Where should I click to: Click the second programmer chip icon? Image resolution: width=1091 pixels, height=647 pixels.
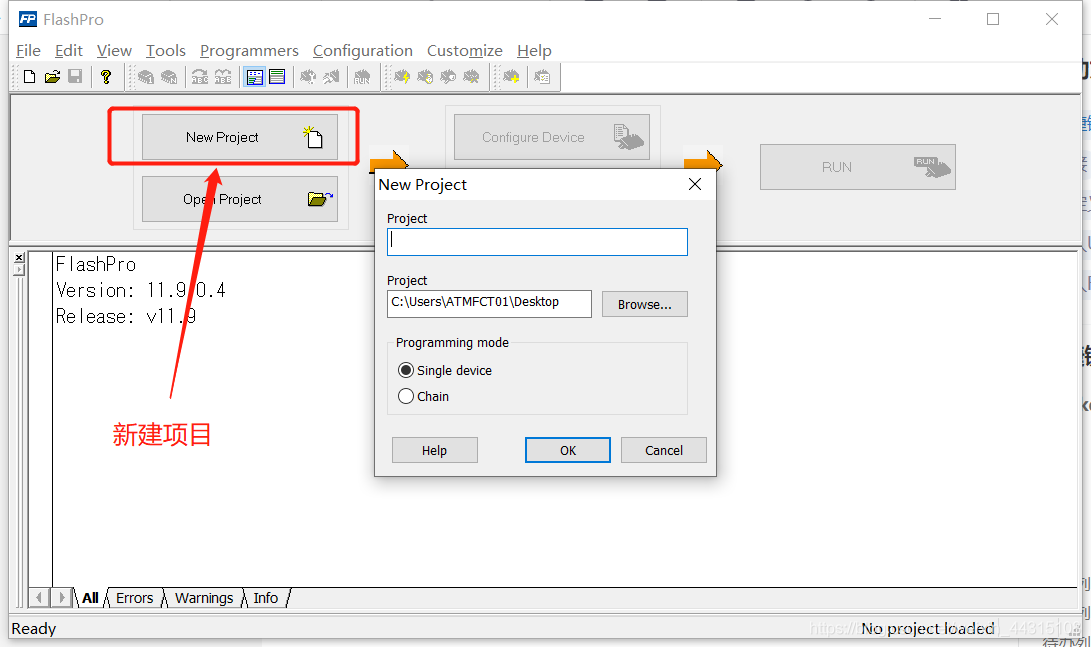click(x=425, y=77)
